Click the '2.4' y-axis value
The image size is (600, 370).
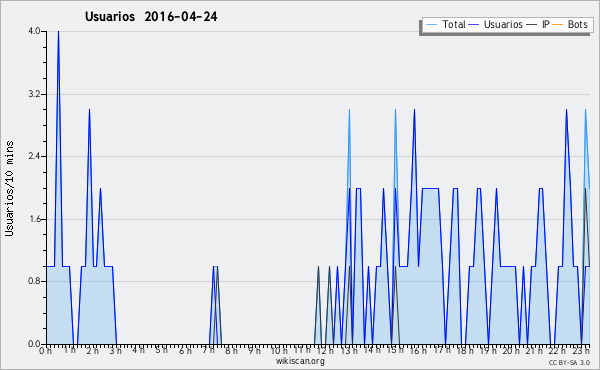click(x=34, y=156)
